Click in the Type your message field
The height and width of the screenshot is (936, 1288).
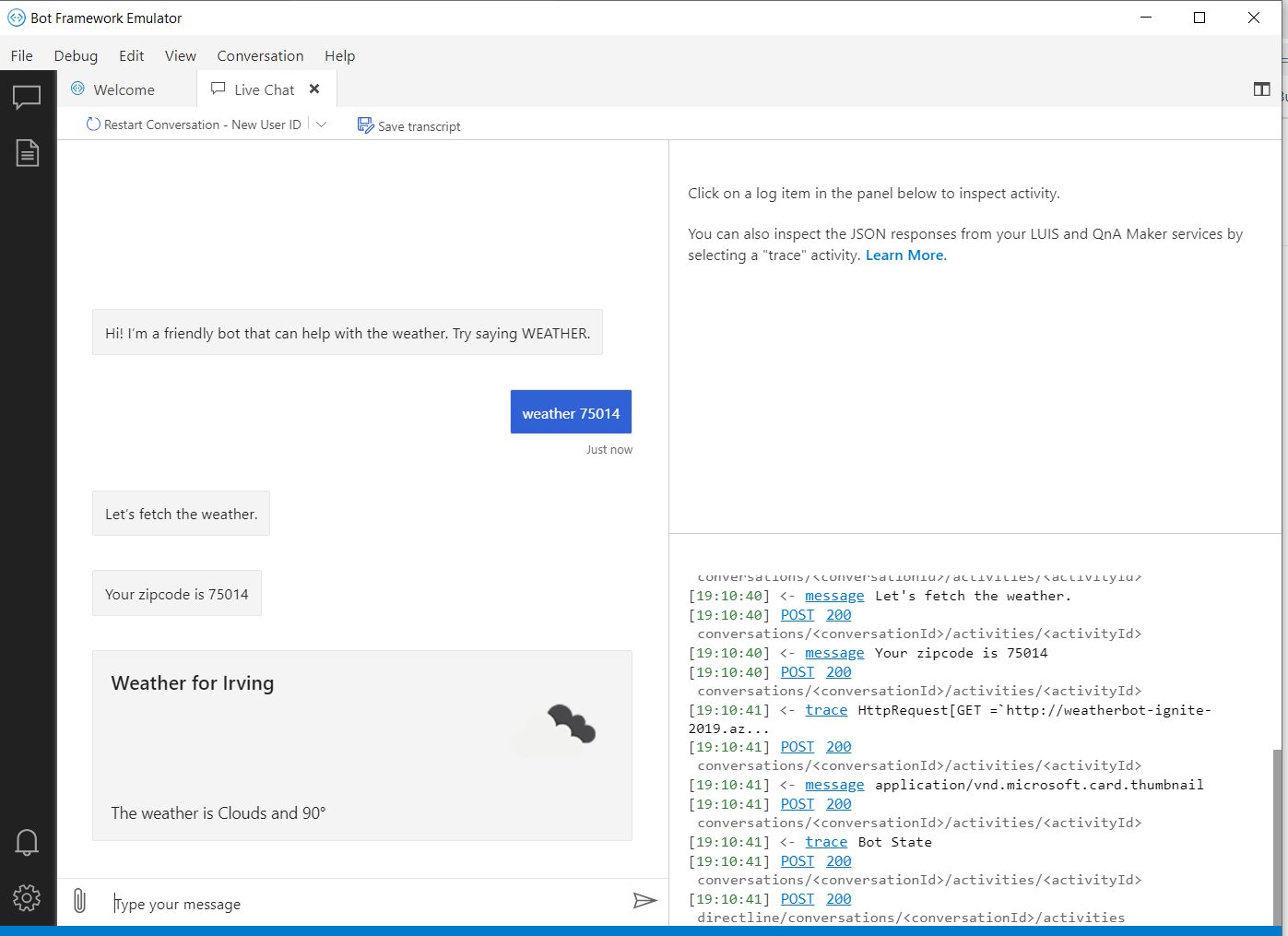[277, 904]
